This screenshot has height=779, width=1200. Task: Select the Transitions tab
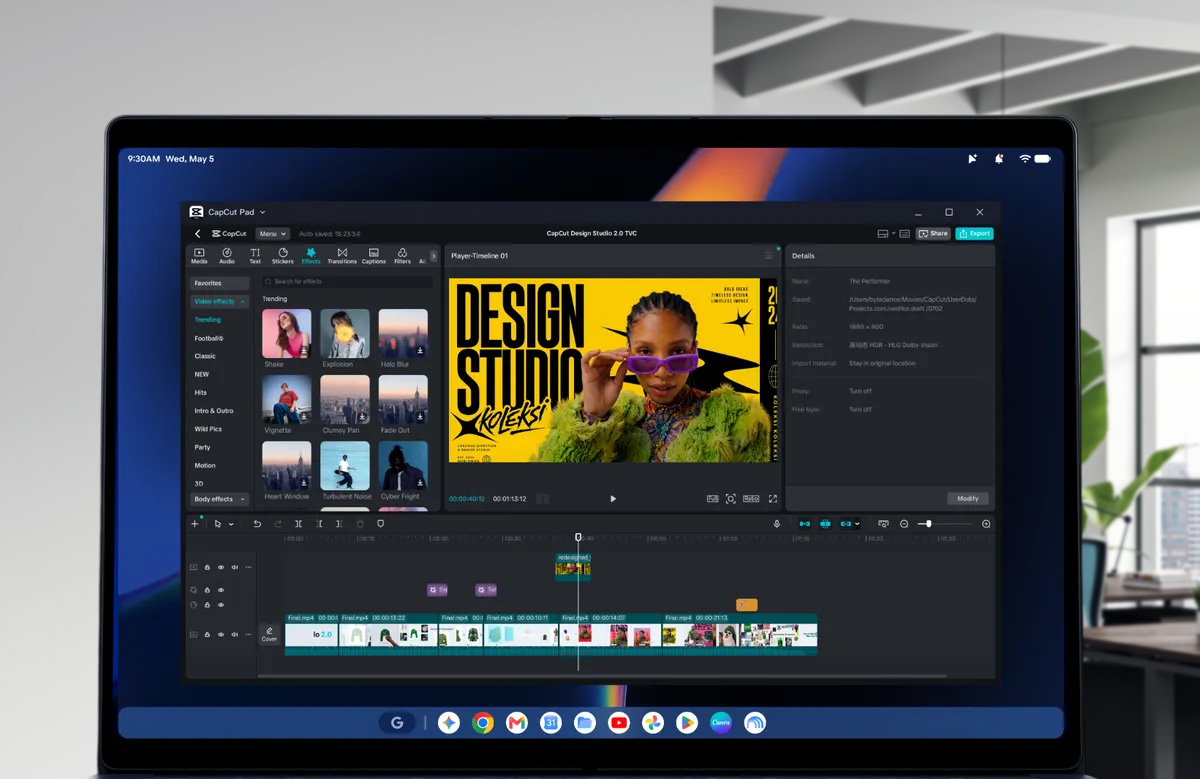pos(342,256)
